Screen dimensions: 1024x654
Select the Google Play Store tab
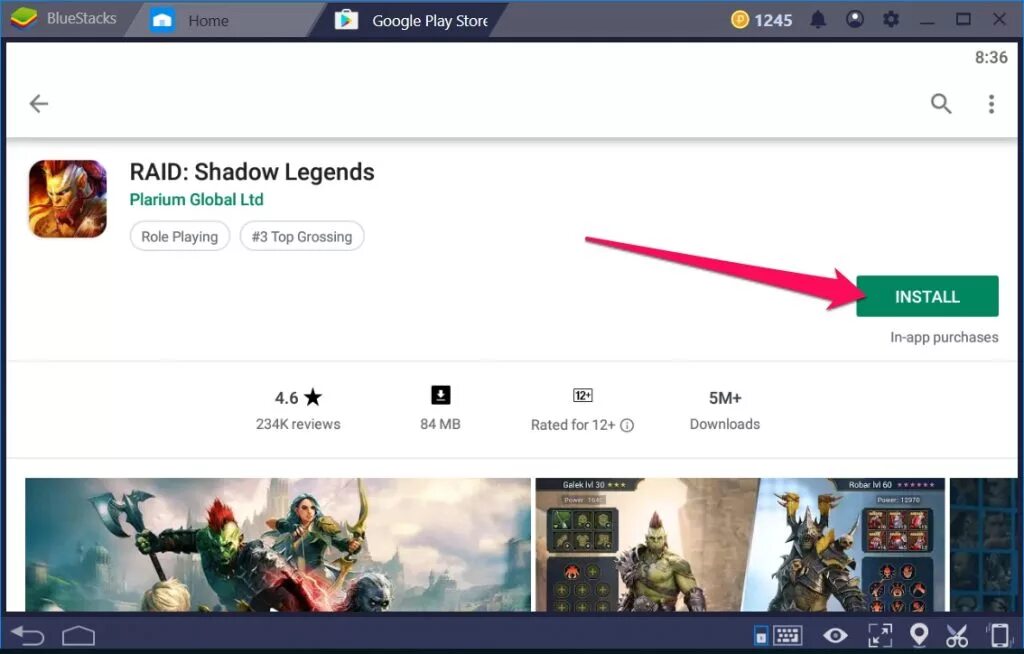(411, 20)
